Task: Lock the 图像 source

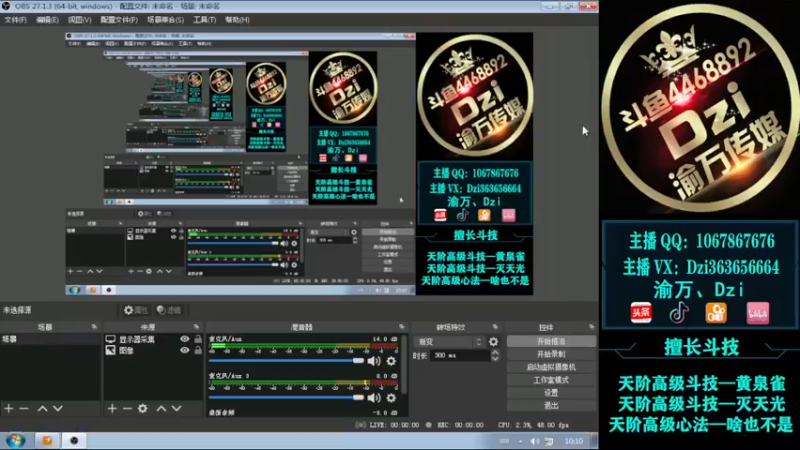Action: (198, 350)
